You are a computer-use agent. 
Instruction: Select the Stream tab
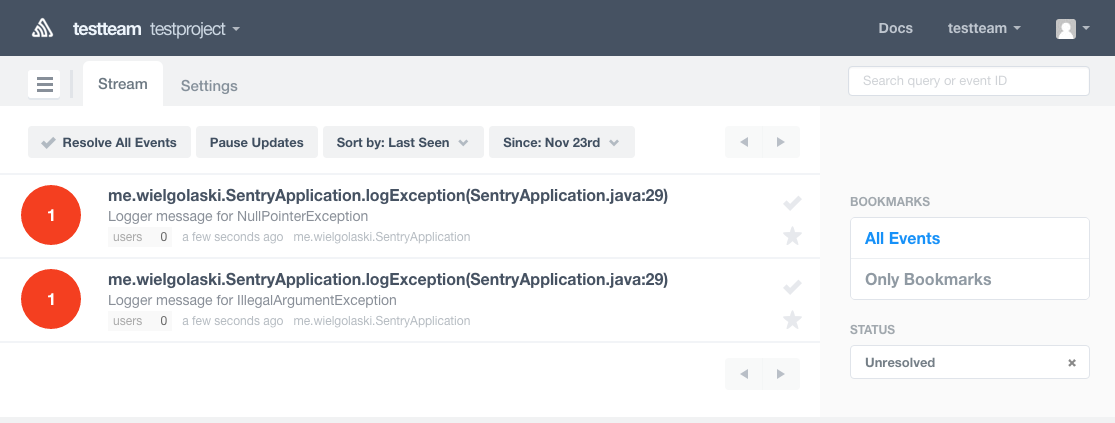[123, 85]
